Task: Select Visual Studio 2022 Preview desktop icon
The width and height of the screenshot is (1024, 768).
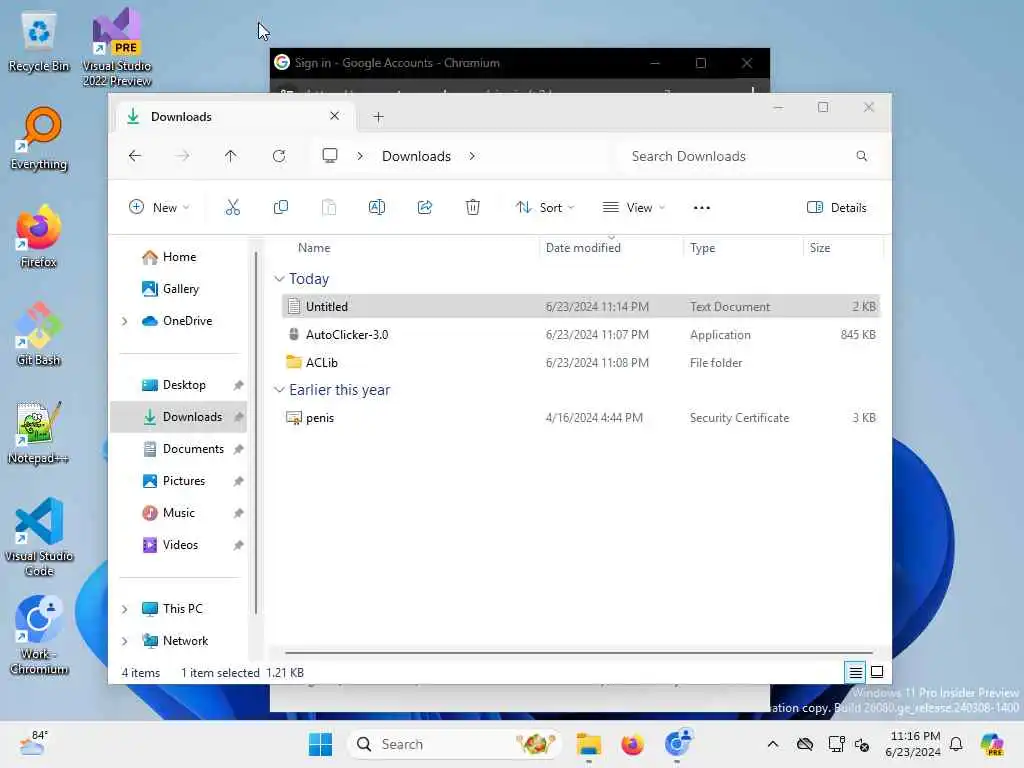Action: [117, 48]
